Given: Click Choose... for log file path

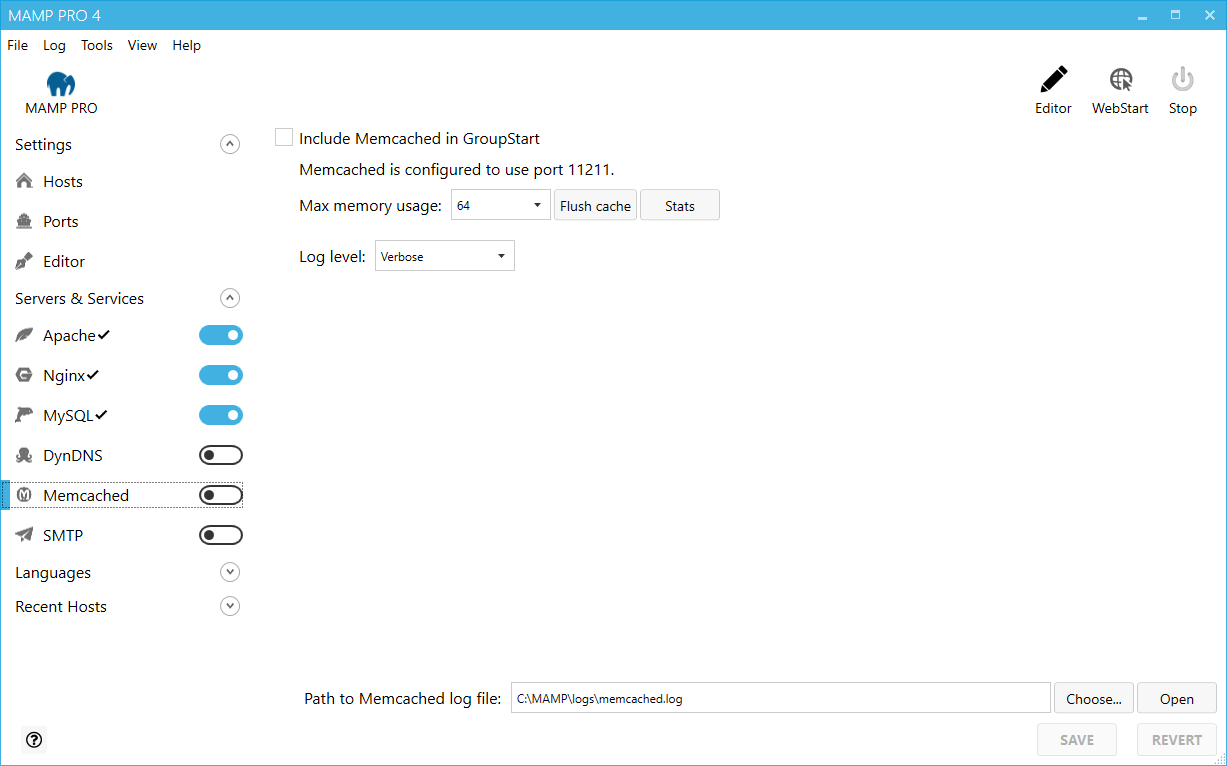Looking at the screenshot, I should tap(1094, 698).
